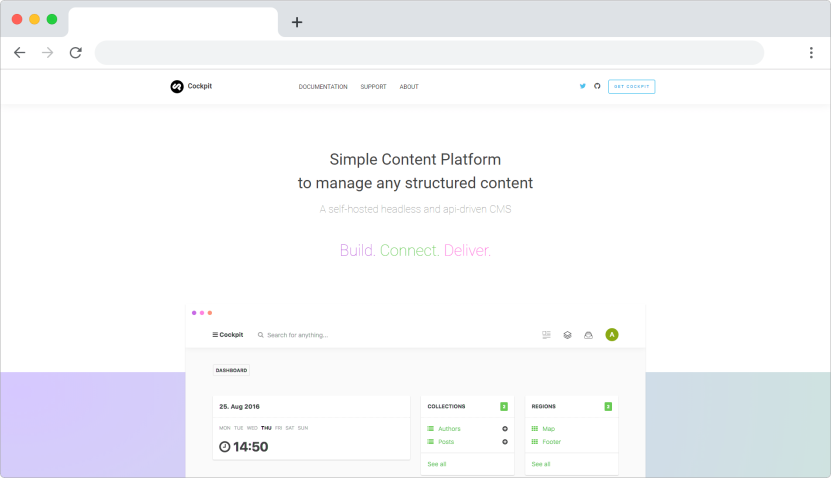The height and width of the screenshot is (478, 831).
Task: Add entry with plus icon next to Posts
Action: click(x=505, y=442)
